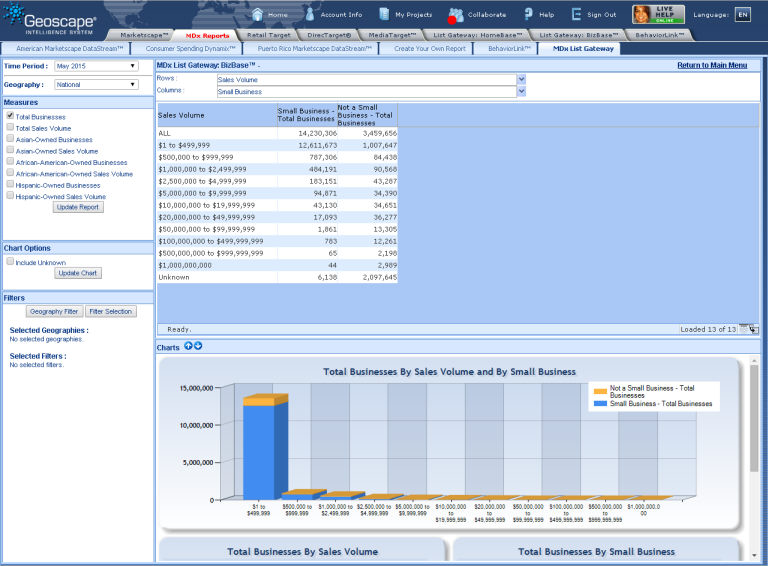Open the DirecTarget tab
The width and height of the screenshot is (768, 566).
pyautogui.click(x=329, y=35)
